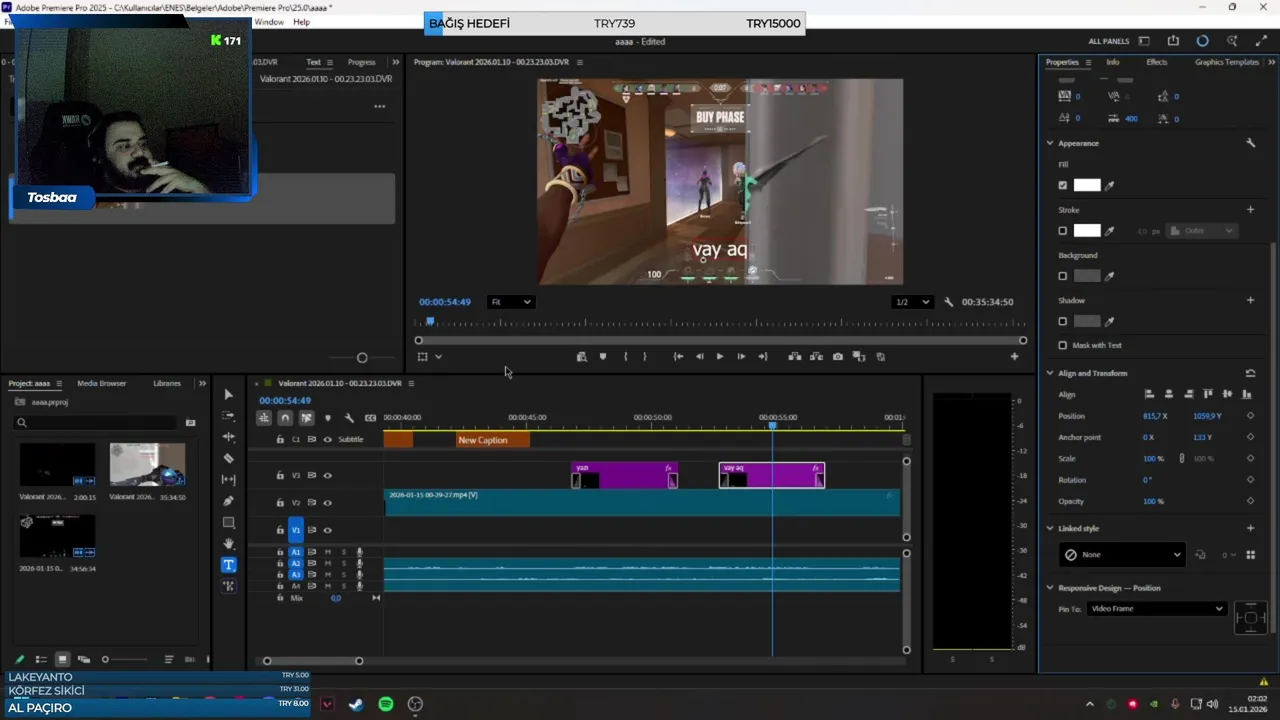Open the fill color swatch
The width and height of the screenshot is (1280, 720).
[x=1087, y=185]
